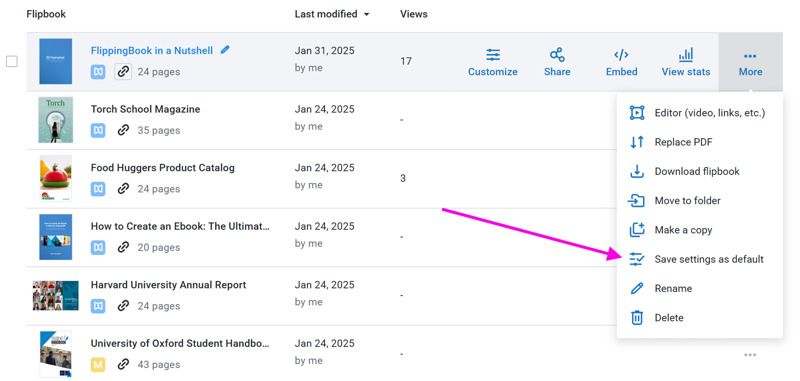Toggle the More menu button
This screenshot has height=381, width=800.
pyautogui.click(x=750, y=62)
